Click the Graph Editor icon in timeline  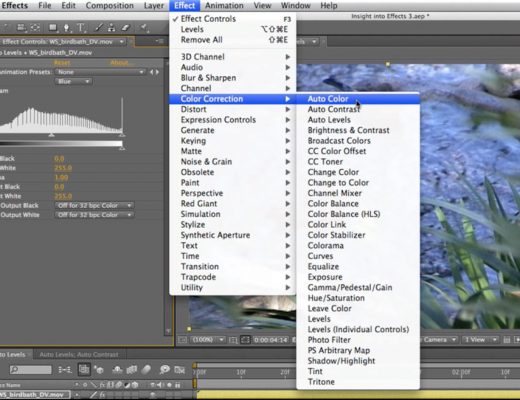click(x=179, y=369)
